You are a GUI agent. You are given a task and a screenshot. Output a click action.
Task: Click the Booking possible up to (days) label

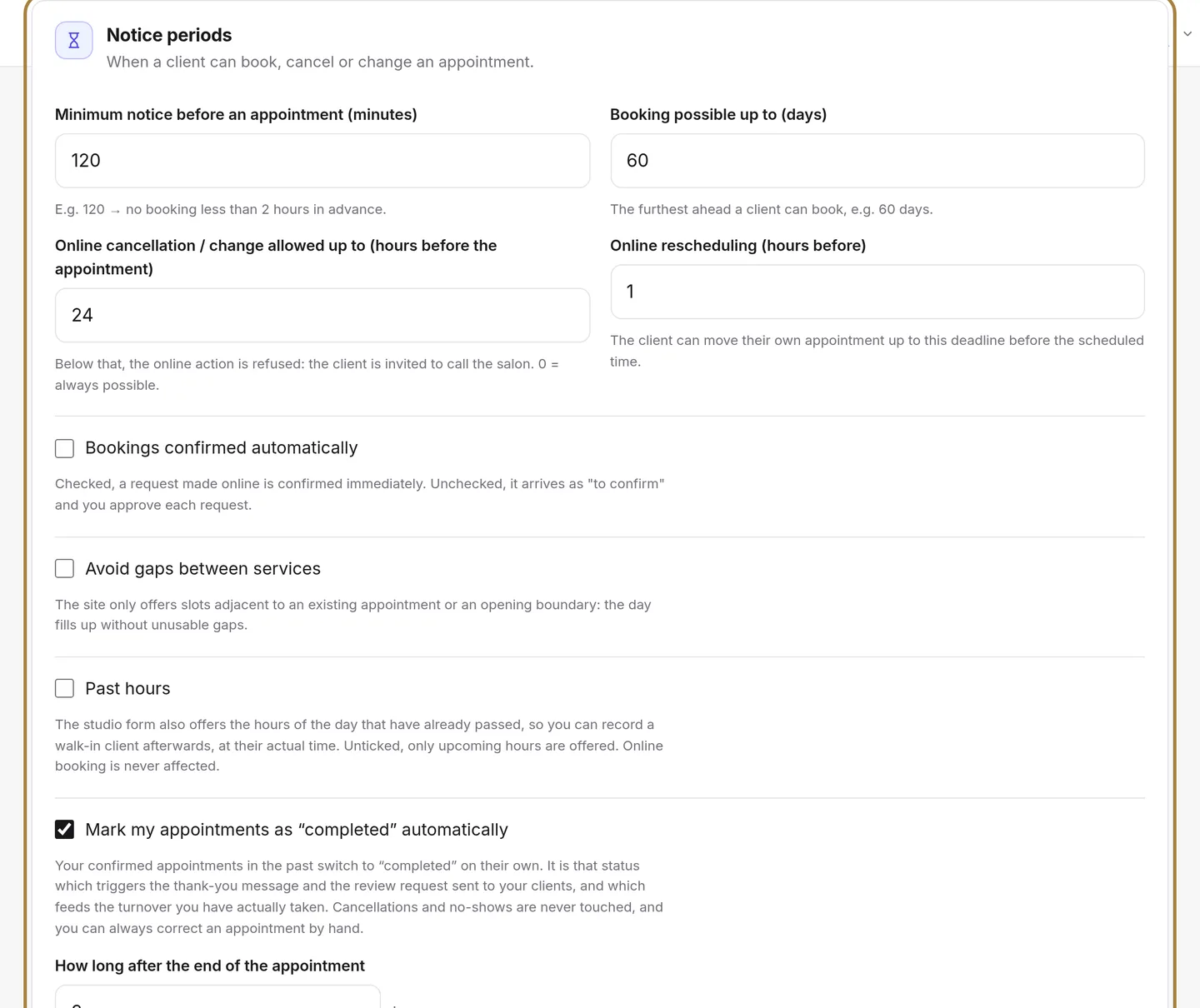[x=718, y=114]
